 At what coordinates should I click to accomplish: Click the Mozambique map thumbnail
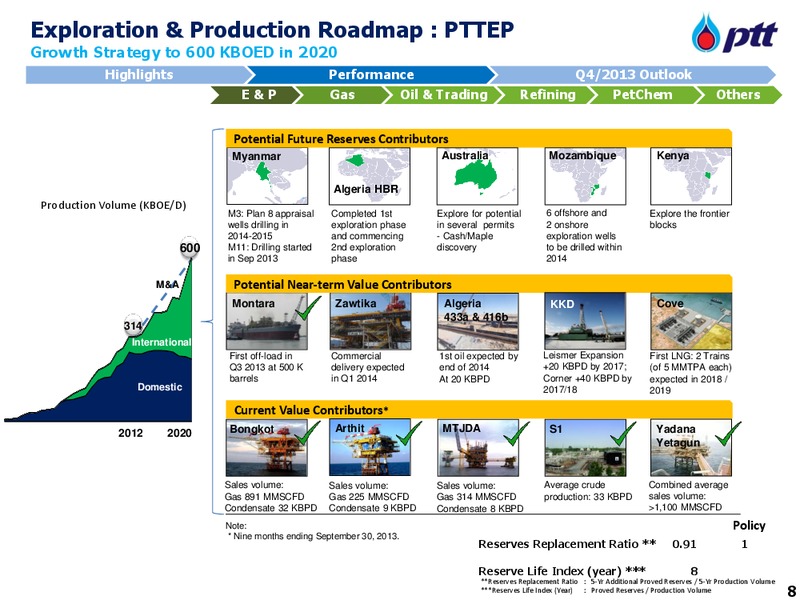[x=585, y=176]
